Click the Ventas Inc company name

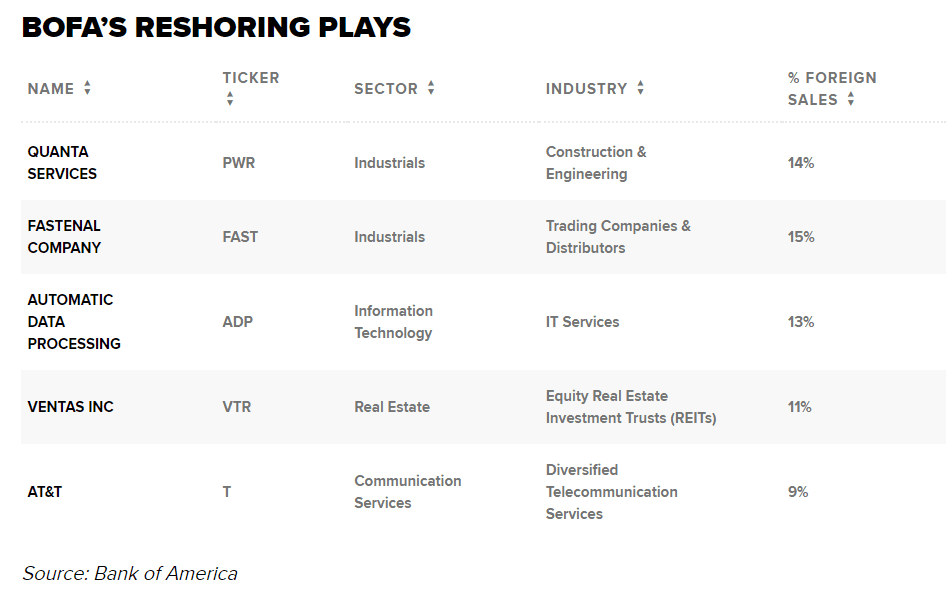coord(71,407)
